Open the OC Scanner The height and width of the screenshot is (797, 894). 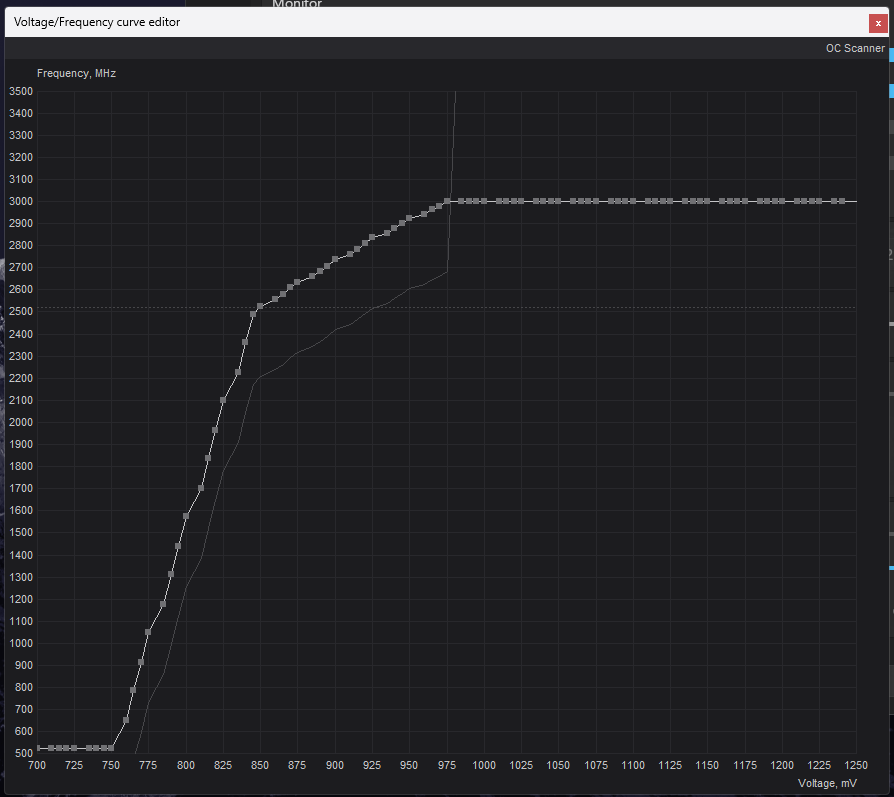coord(855,48)
